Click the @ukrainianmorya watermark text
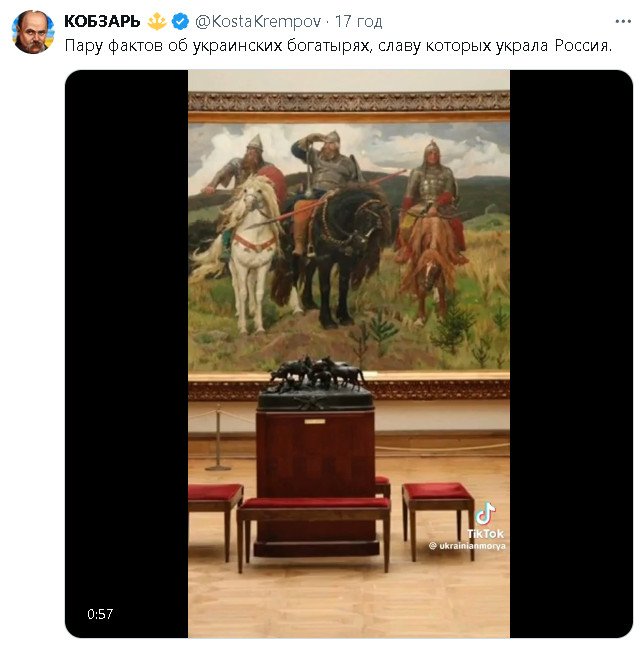Screen dimensions: 643x652 click(x=467, y=546)
